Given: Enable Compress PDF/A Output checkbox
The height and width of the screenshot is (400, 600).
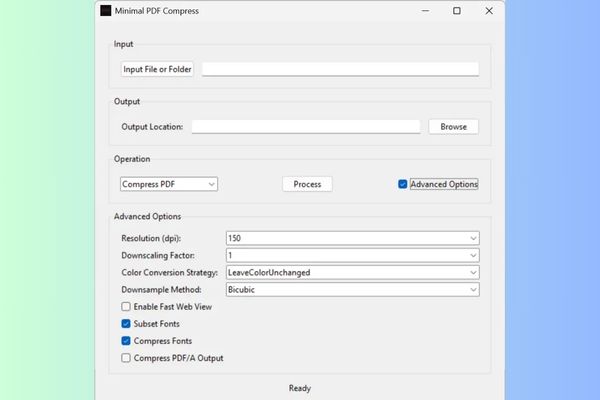Looking at the screenshot, I should [x=126, y=357].
